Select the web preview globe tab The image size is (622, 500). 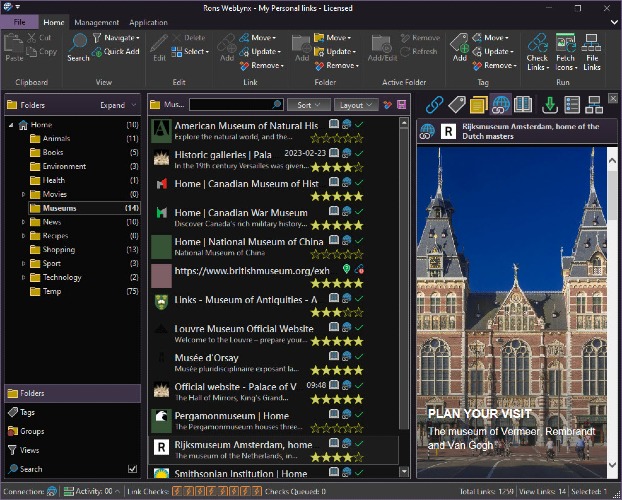point(500,105)
